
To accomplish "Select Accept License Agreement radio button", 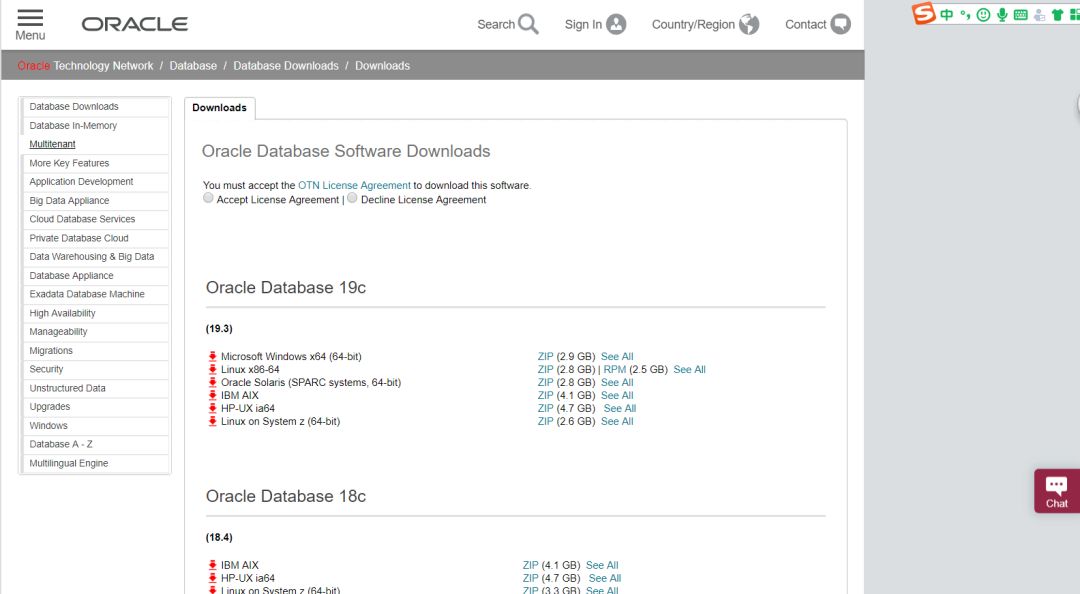I will 208,198.
